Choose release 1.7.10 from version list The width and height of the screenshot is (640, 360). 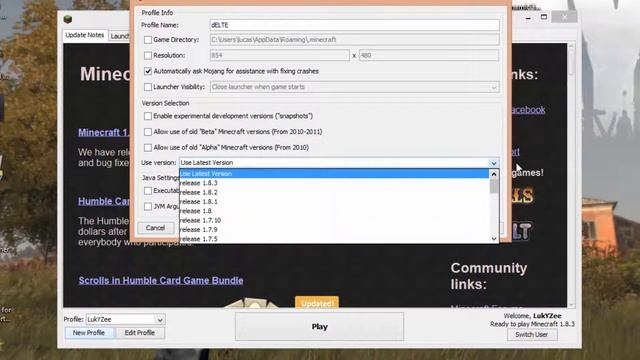(334, 220)
